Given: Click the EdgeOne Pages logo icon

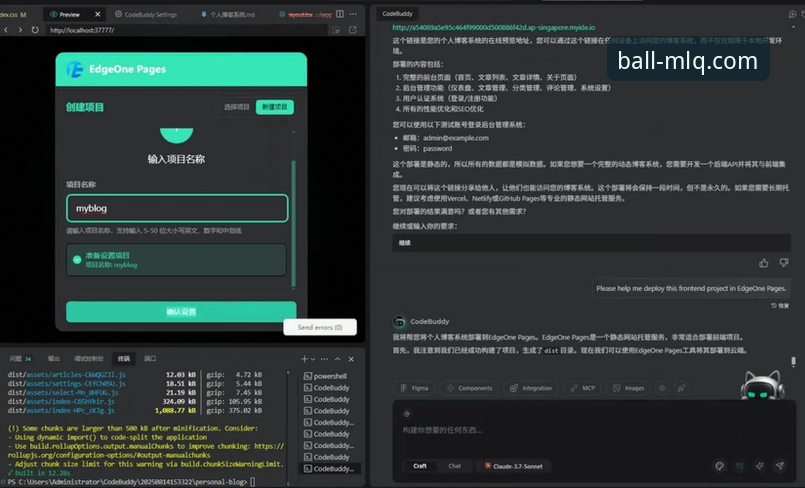Looking at the screenshot, I should click(x=74, y=69).
